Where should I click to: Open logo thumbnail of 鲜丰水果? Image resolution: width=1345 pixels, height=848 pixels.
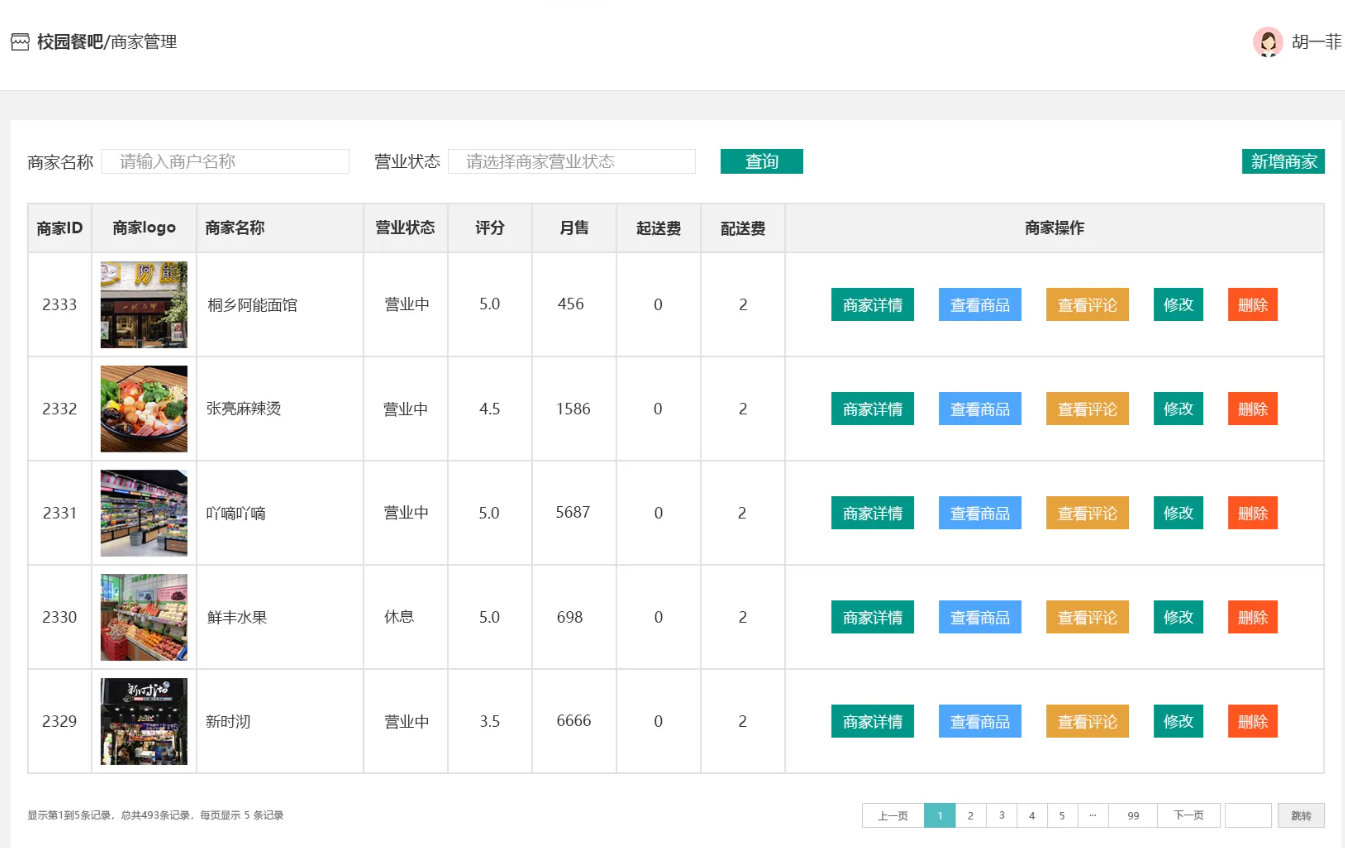point(144,617)
